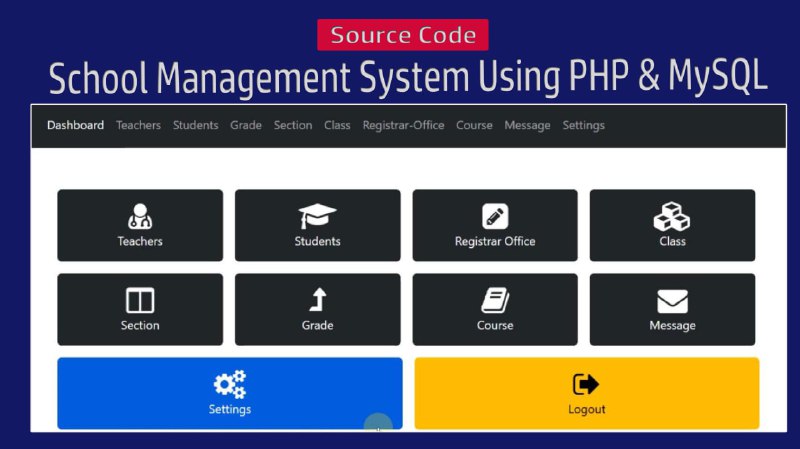Click the red Source Code button
800x449 pixels.
click(403, 35)
